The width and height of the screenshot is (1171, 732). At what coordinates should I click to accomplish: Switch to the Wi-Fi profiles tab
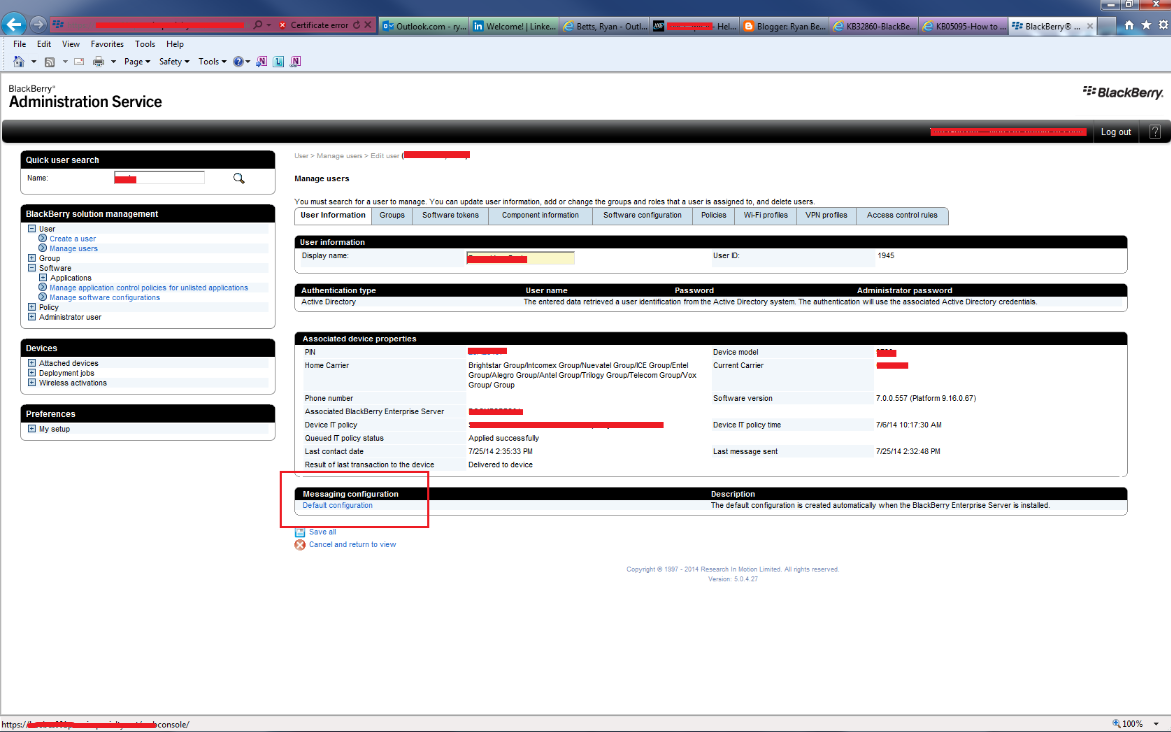tap(765, 215)
